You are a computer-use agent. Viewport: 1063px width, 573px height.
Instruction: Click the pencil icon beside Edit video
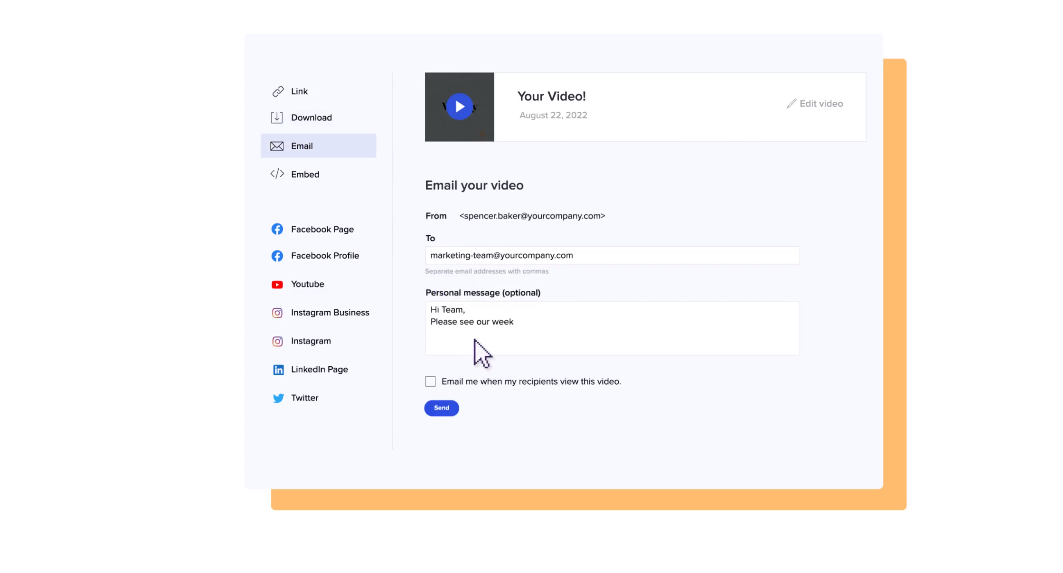pos(791,104)
